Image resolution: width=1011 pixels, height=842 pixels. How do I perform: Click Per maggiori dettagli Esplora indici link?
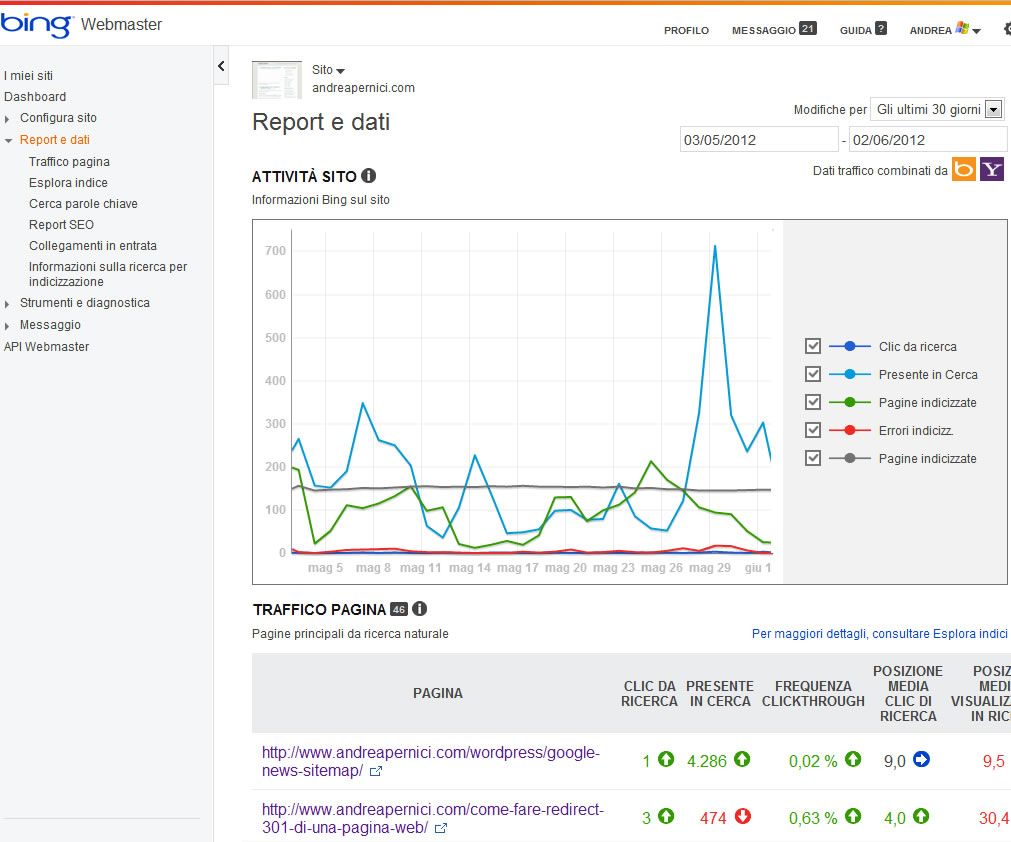pos(879,634)
